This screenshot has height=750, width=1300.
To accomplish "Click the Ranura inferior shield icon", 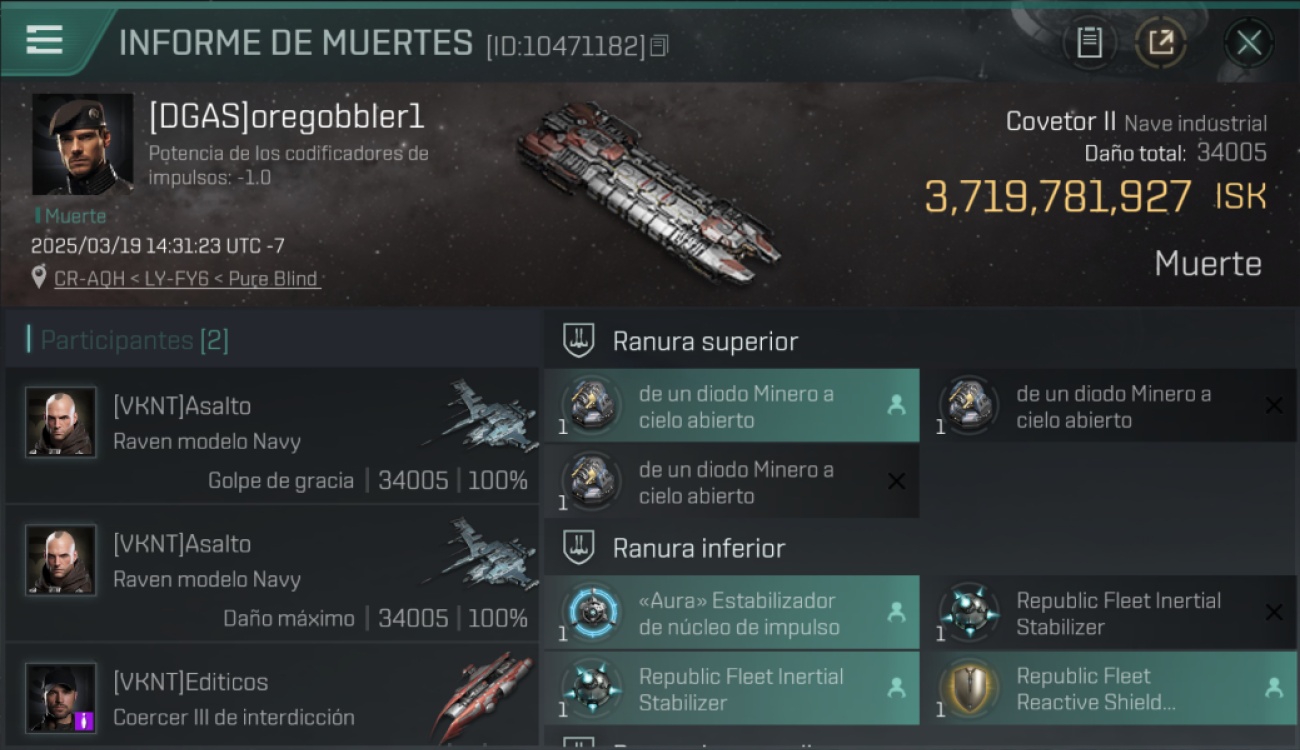I will (578, 547).
